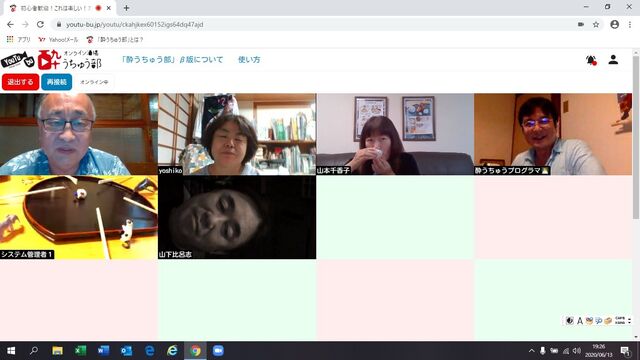Select the unlabeled man in glasses video tile

coord(79,134)
